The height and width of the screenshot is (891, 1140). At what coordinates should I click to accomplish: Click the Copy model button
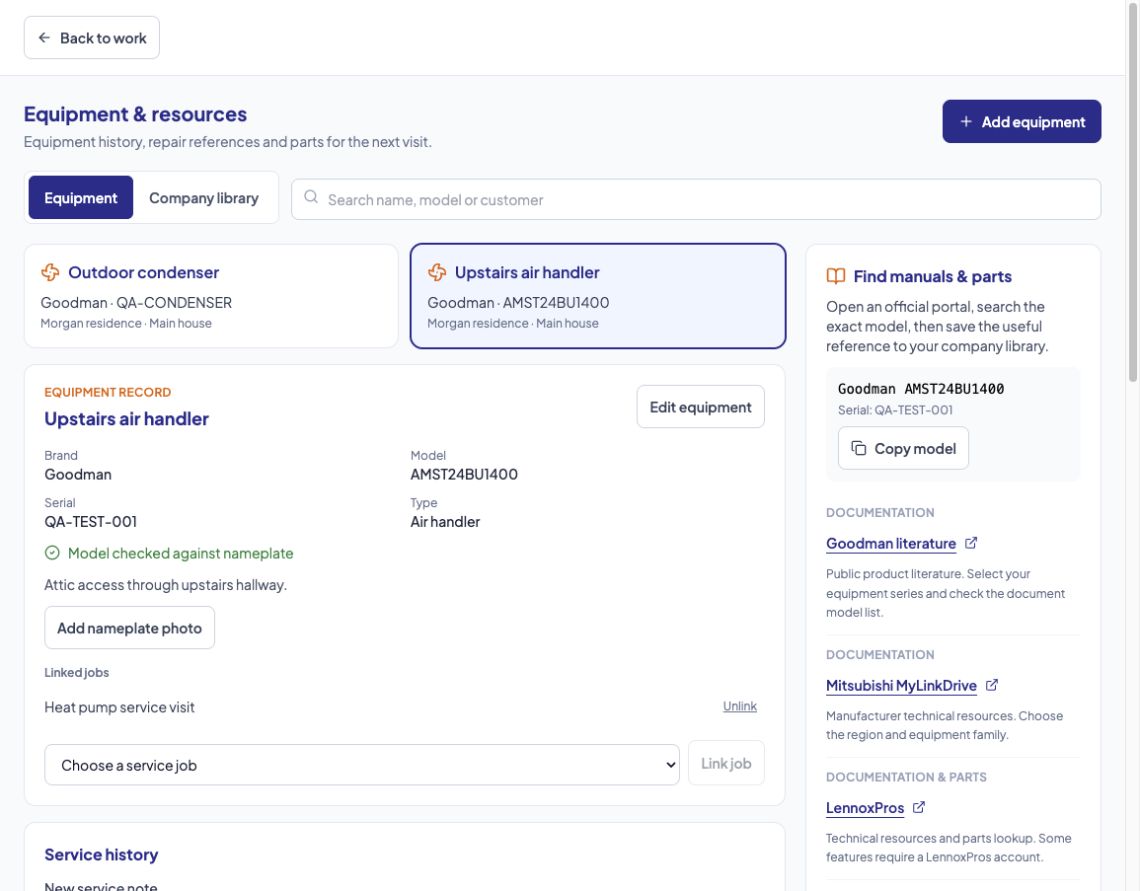(x=903, y=448)
